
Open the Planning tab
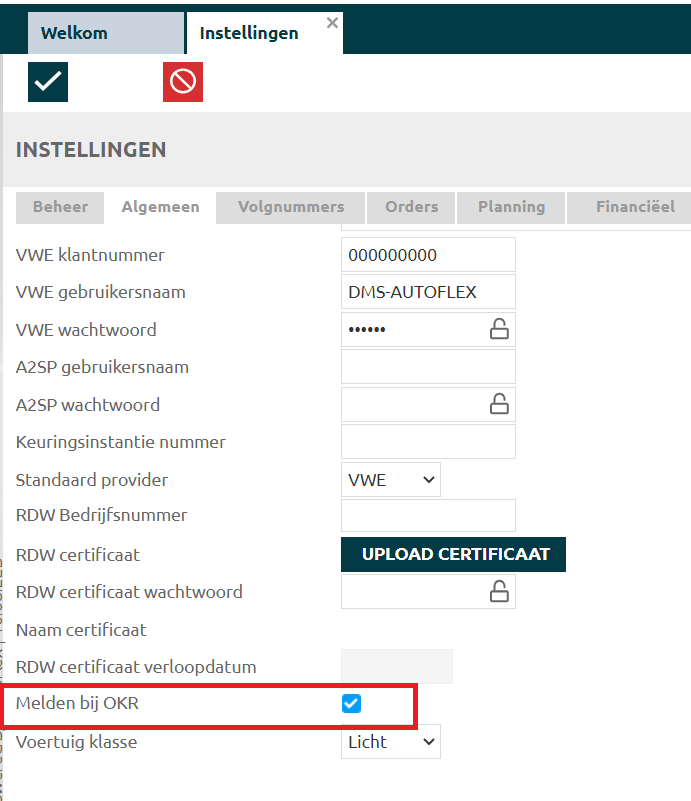coord(511,207)
